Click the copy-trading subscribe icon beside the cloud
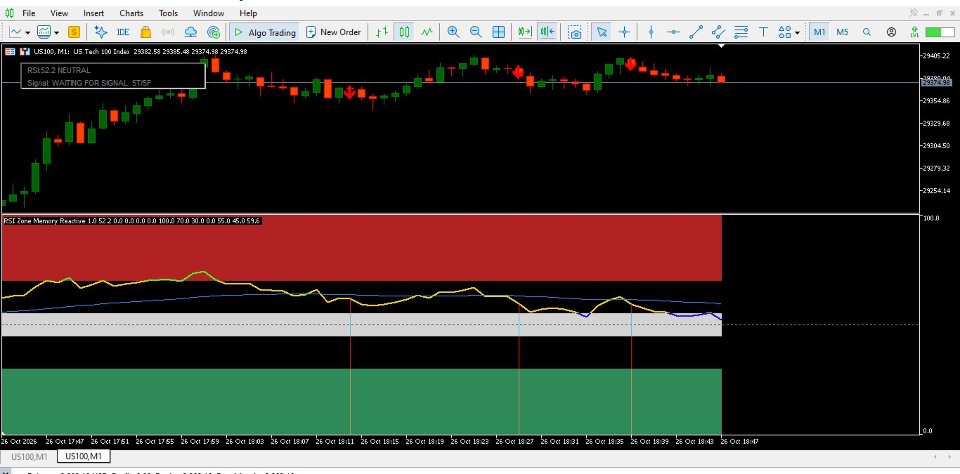This screenshot has height=474, width=960. click(x=214, y=32)
